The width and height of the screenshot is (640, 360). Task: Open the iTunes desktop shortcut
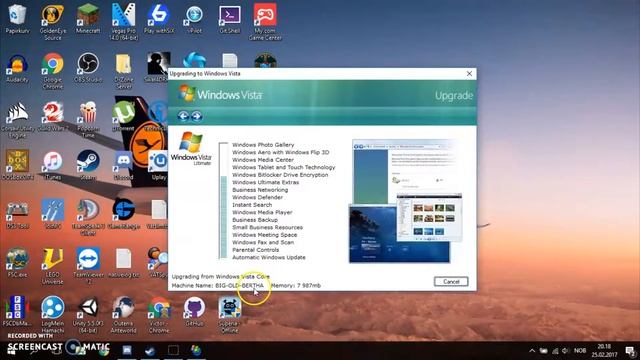[x=53, y=165]
